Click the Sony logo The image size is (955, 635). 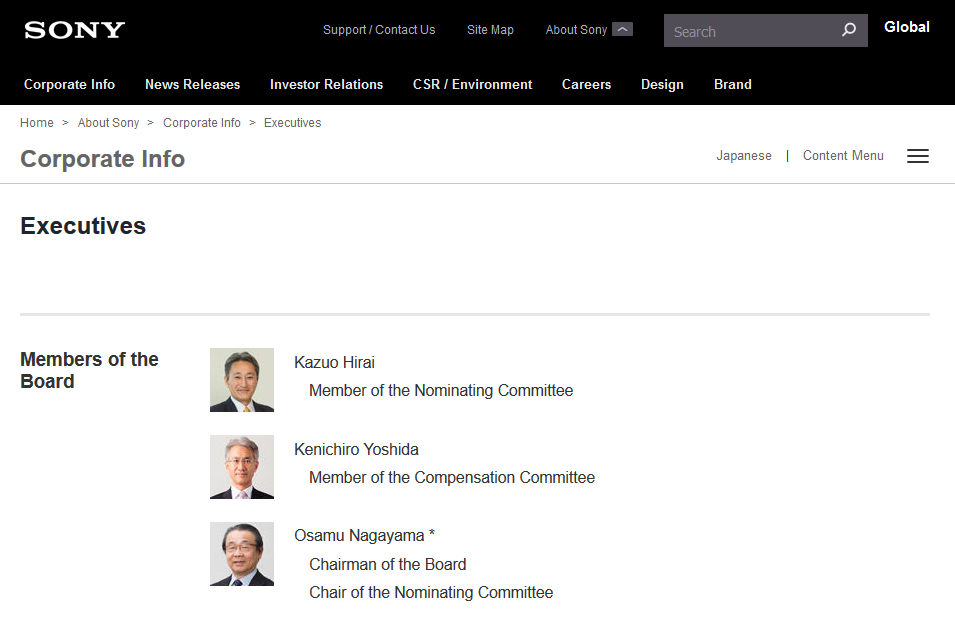click(74, 30)
